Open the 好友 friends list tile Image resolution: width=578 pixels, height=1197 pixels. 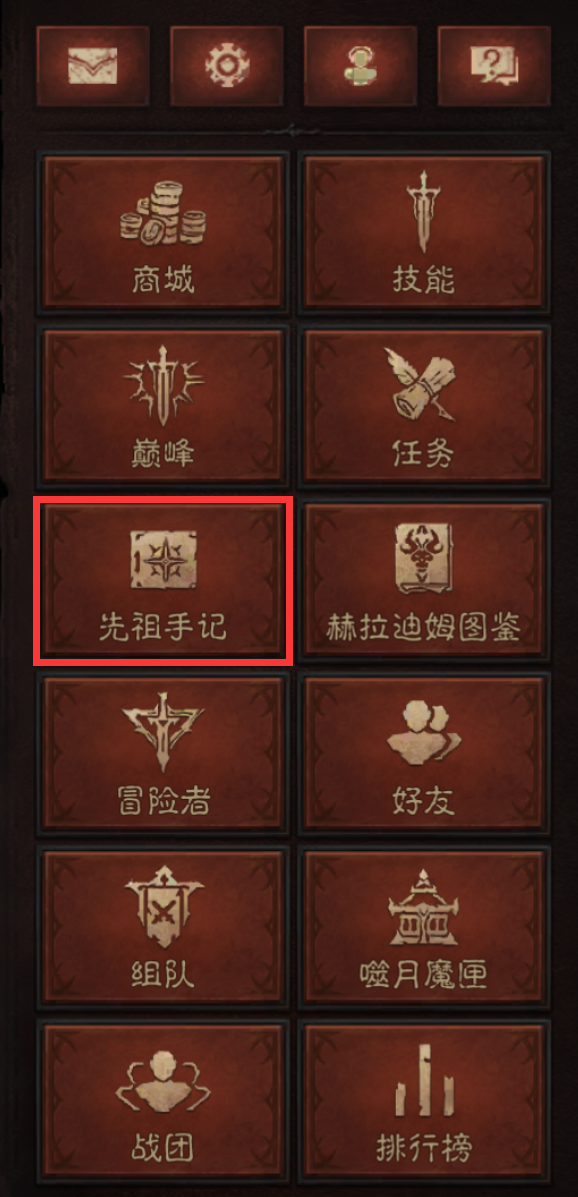pyautogui.click(x=425, y=753)
